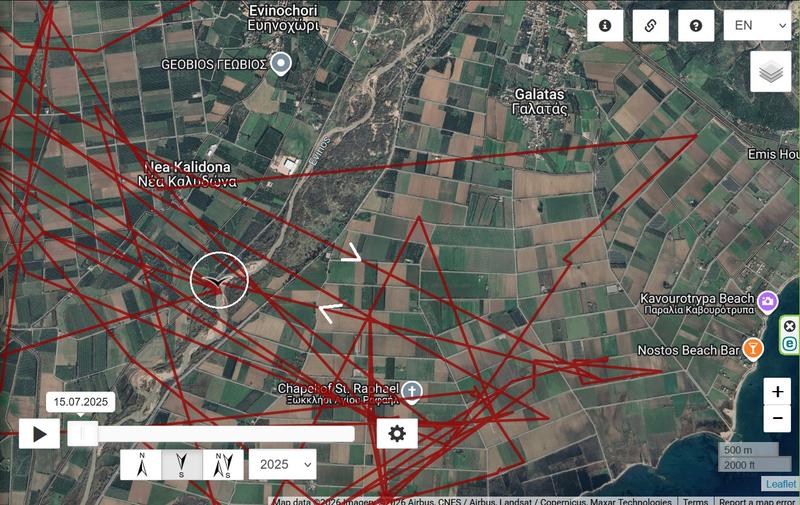Open the Terms link
The width and height of the screenshot is (800, 505).
(x=695, y=501)
